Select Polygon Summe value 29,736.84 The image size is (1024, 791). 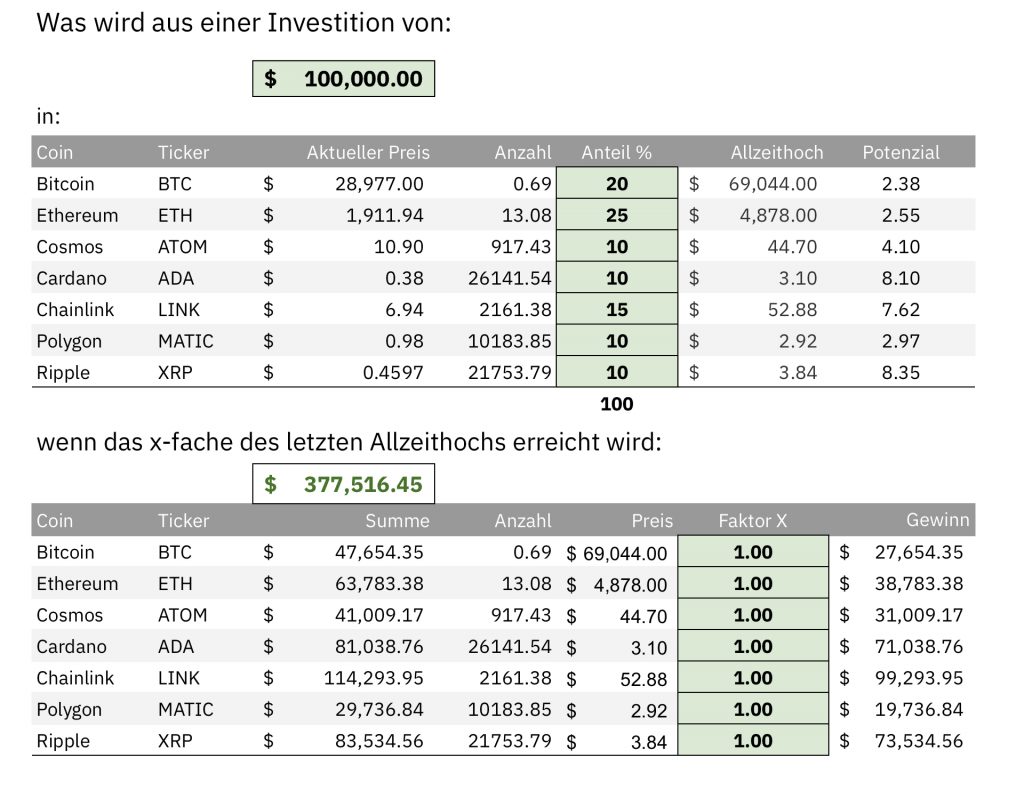point(379,709)
